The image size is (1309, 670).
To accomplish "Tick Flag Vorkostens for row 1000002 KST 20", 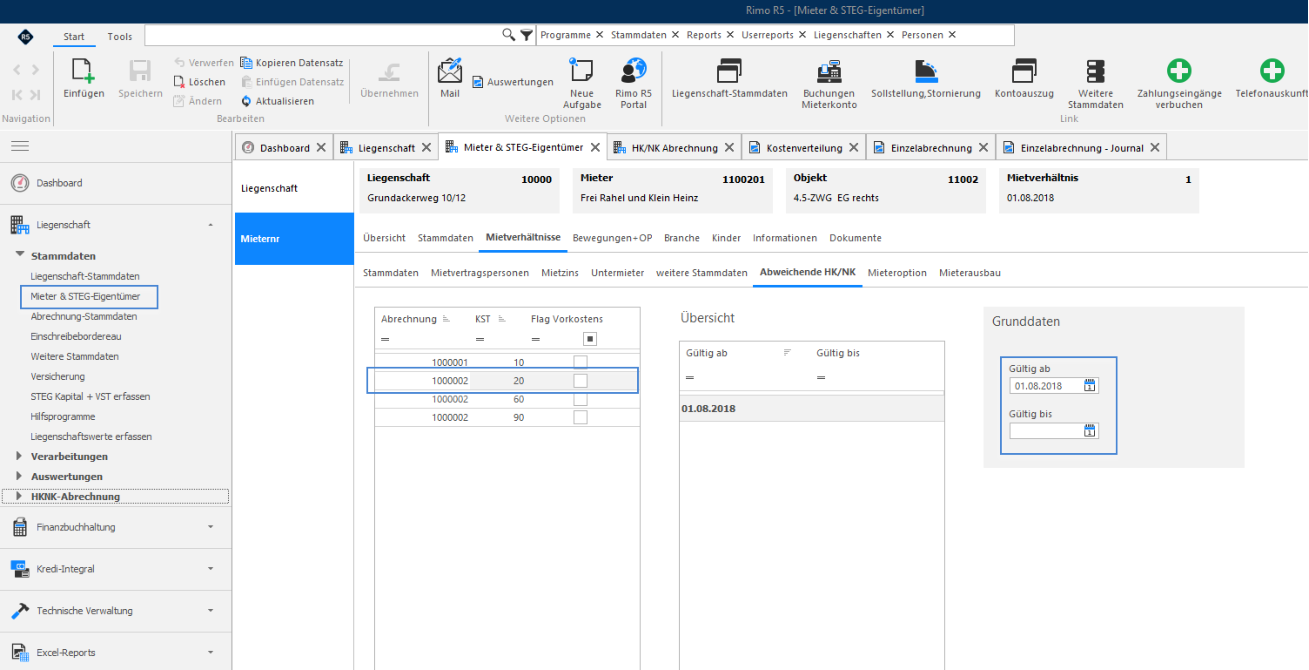I will [x=580, y=381].
